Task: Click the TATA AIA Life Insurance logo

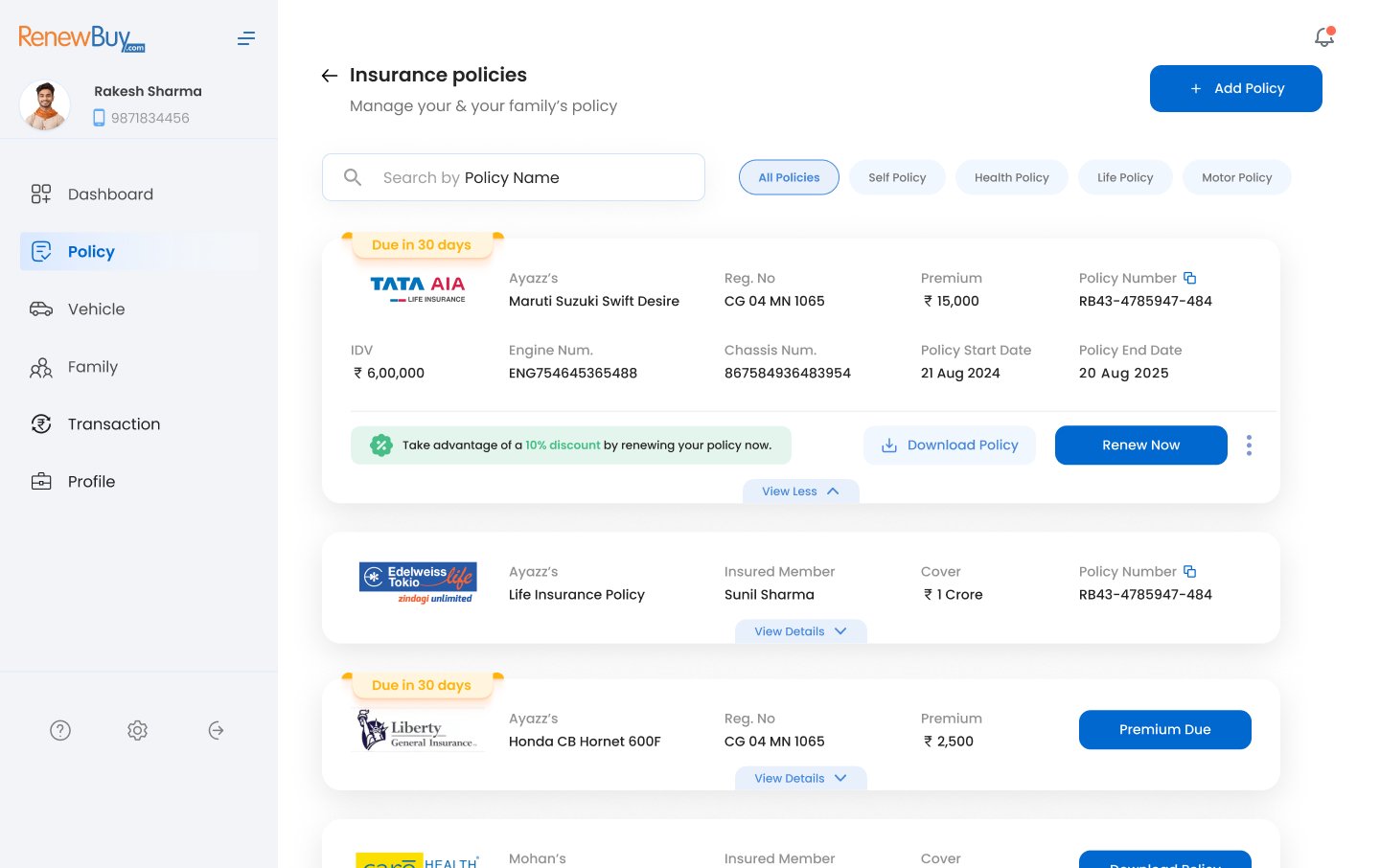Action: tap(418, 288)
